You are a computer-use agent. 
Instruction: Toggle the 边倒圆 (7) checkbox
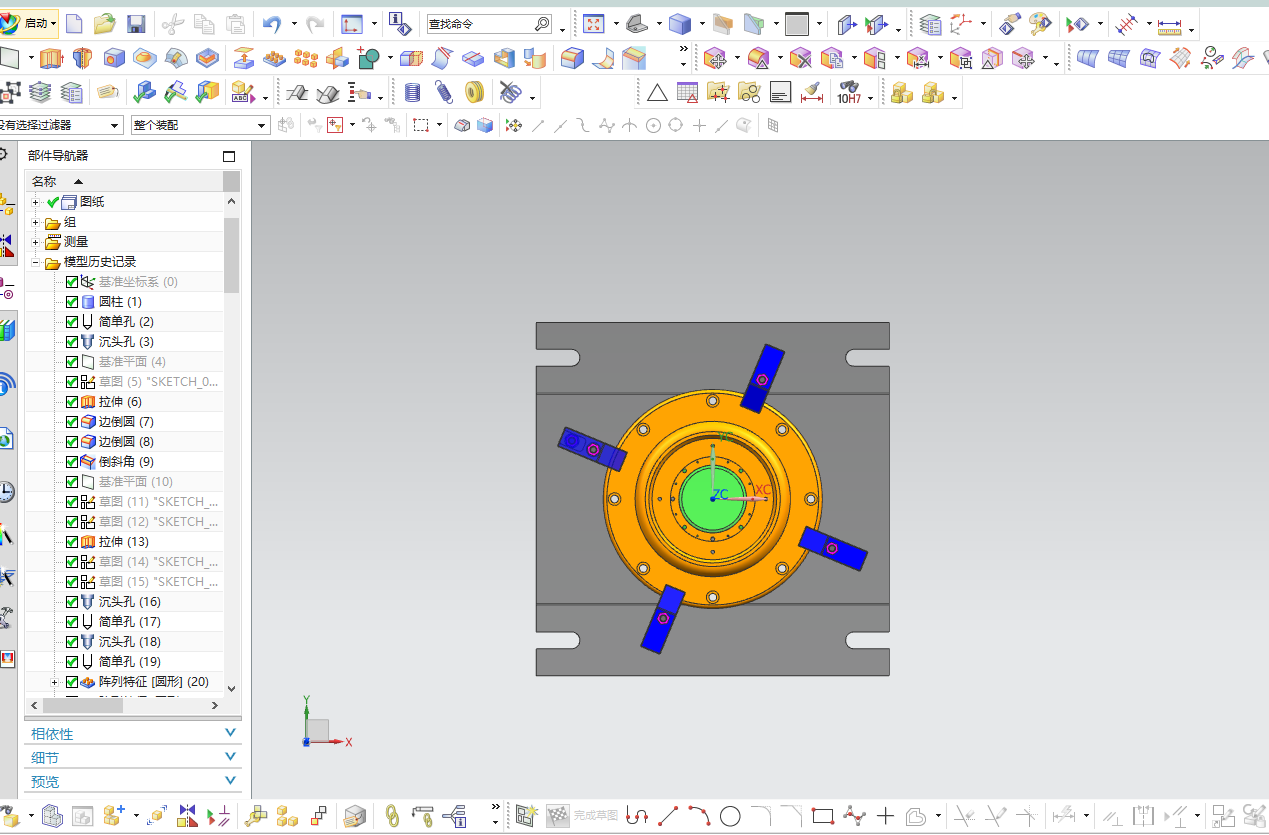click(x=72, y=422)
